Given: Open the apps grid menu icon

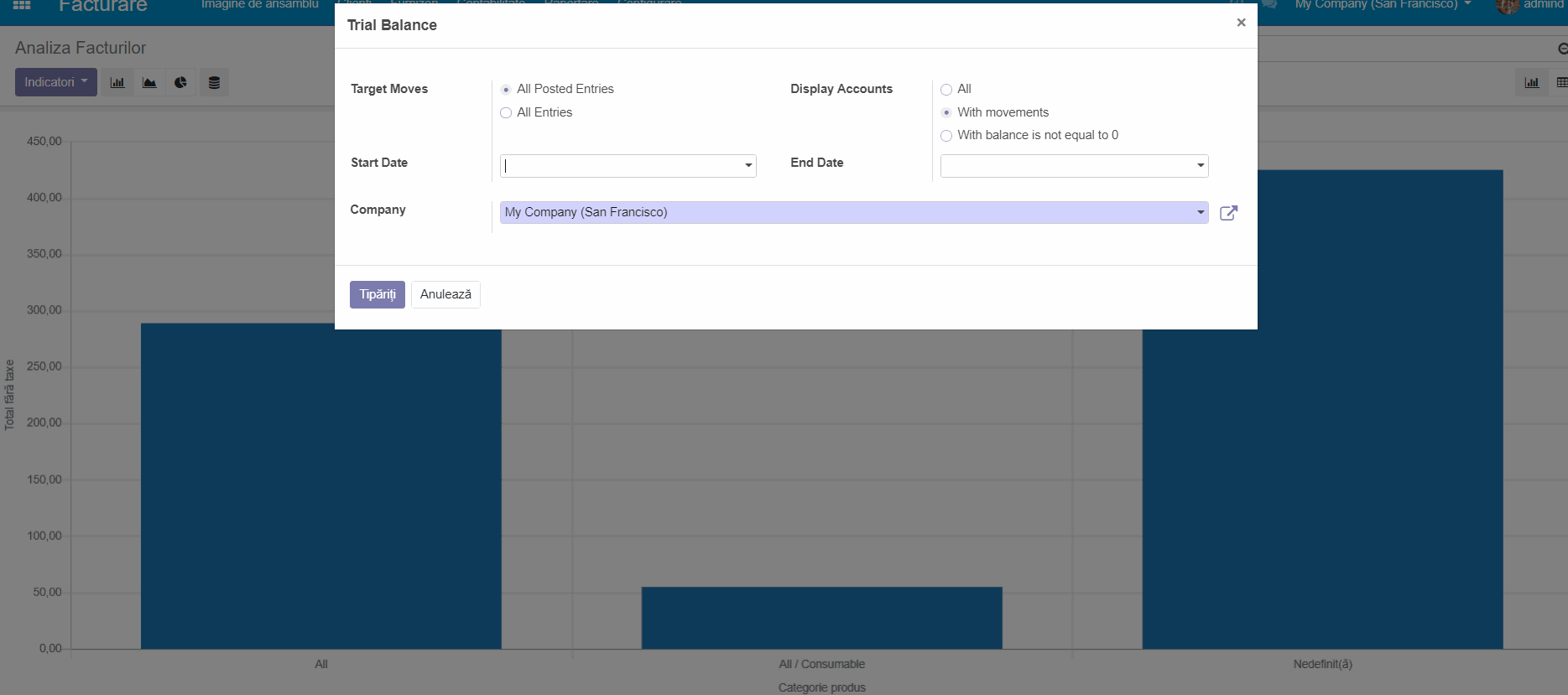Looking at the screenshot, I should pyautogui.click(x=22, y=5).
